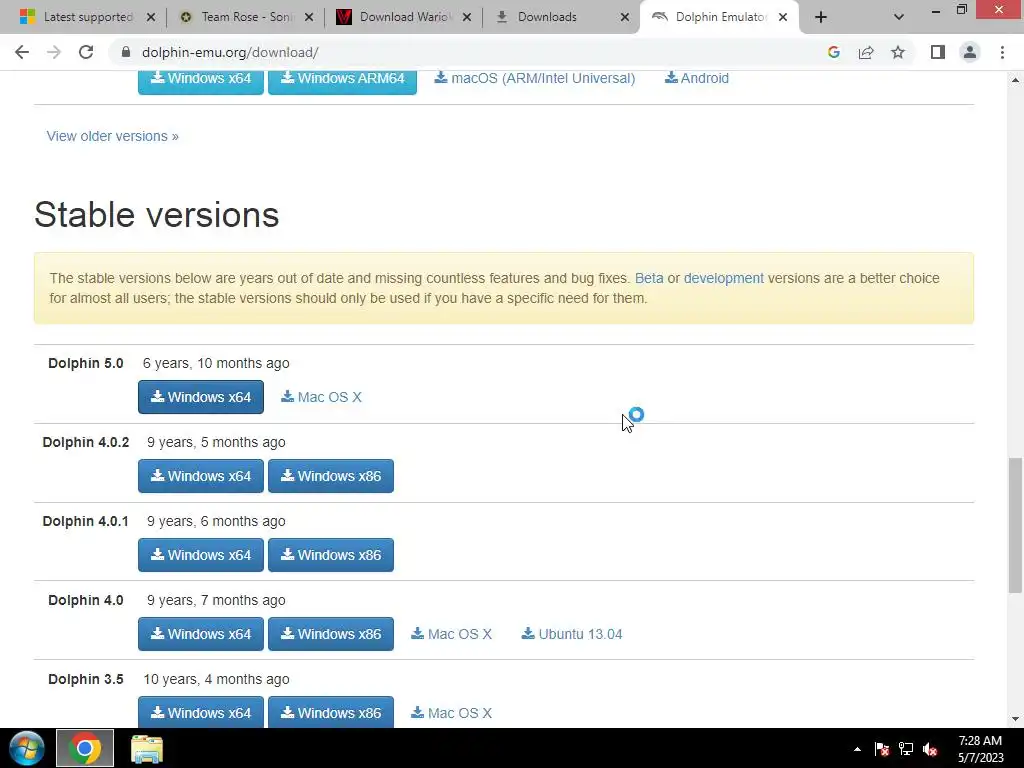
Task: Click the scrollbar up arrow
Action: [1015, 80]
